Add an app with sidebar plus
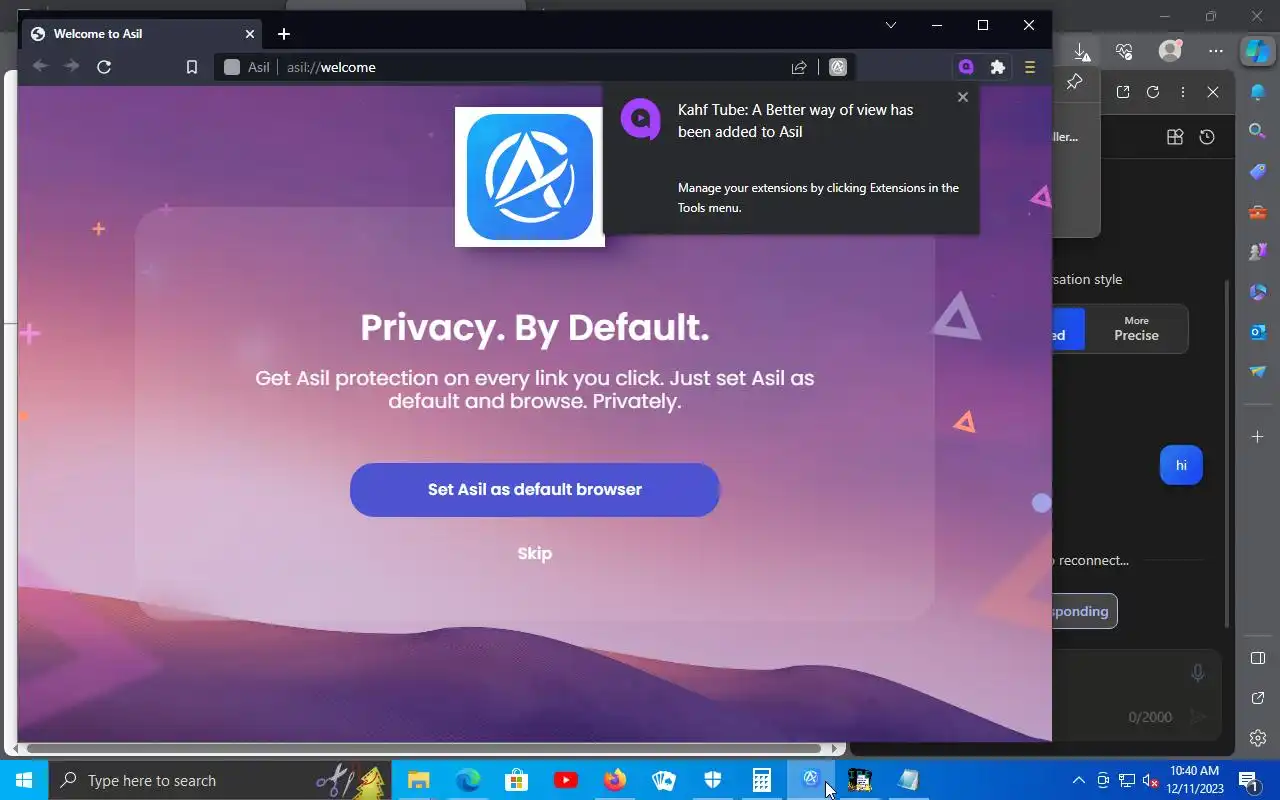This screenshot has width=1280, height=800. coord(1258,437)
